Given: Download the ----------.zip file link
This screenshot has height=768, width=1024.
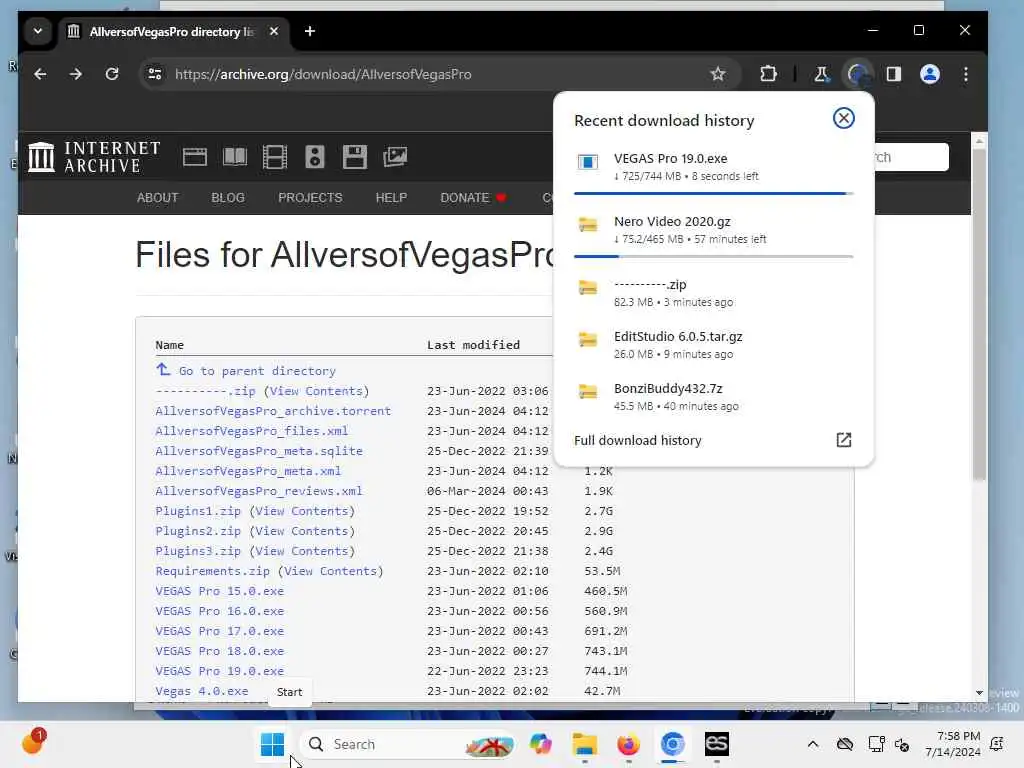Looking at the screenshot, I should tap(205, 391).
